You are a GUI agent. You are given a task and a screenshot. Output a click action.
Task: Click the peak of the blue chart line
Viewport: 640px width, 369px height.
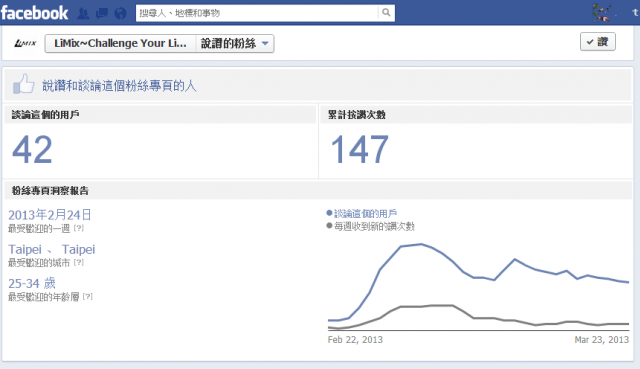click(x=421, y=244)
